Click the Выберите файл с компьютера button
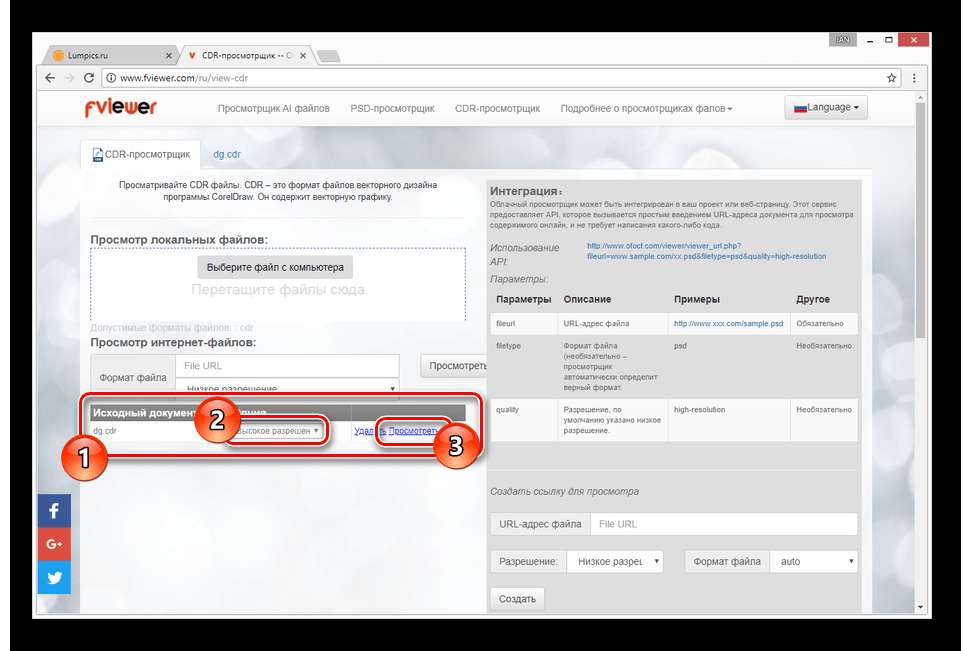 [275, 267]
